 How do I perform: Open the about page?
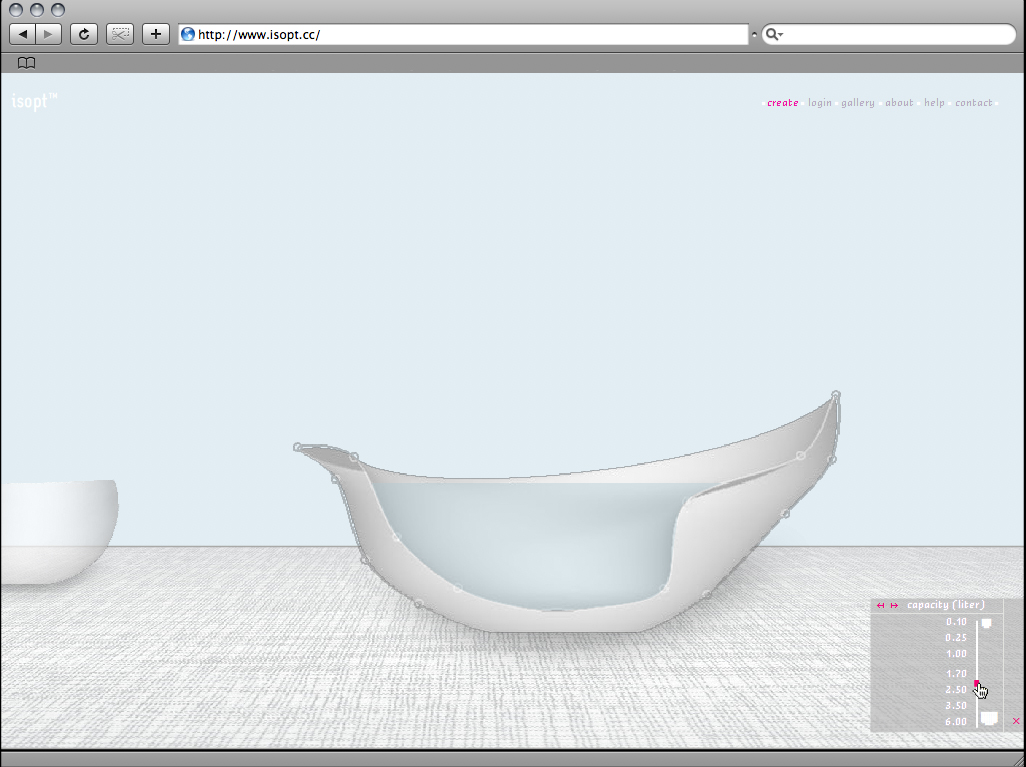[899, 103]
